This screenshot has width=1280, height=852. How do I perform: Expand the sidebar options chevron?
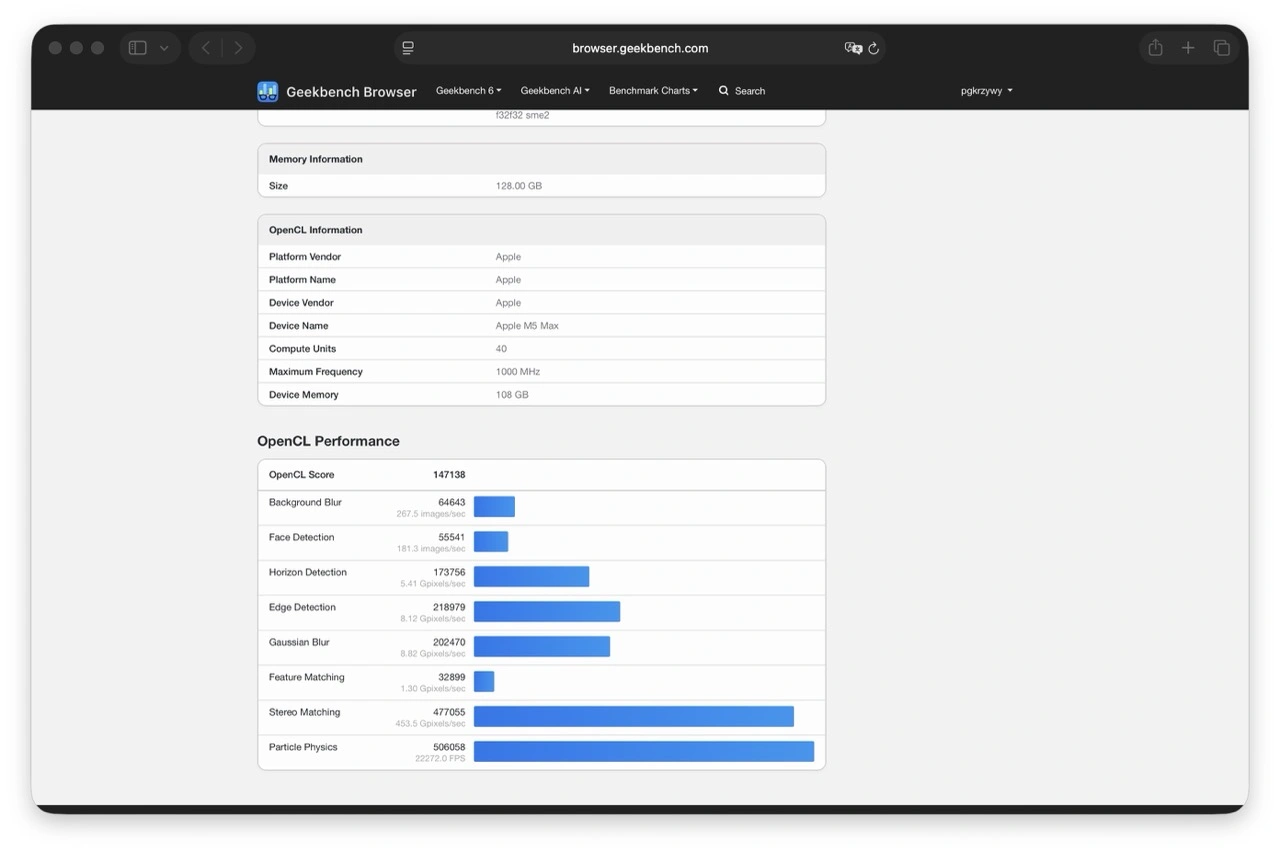pyautogui.click(x=164, y=48)
